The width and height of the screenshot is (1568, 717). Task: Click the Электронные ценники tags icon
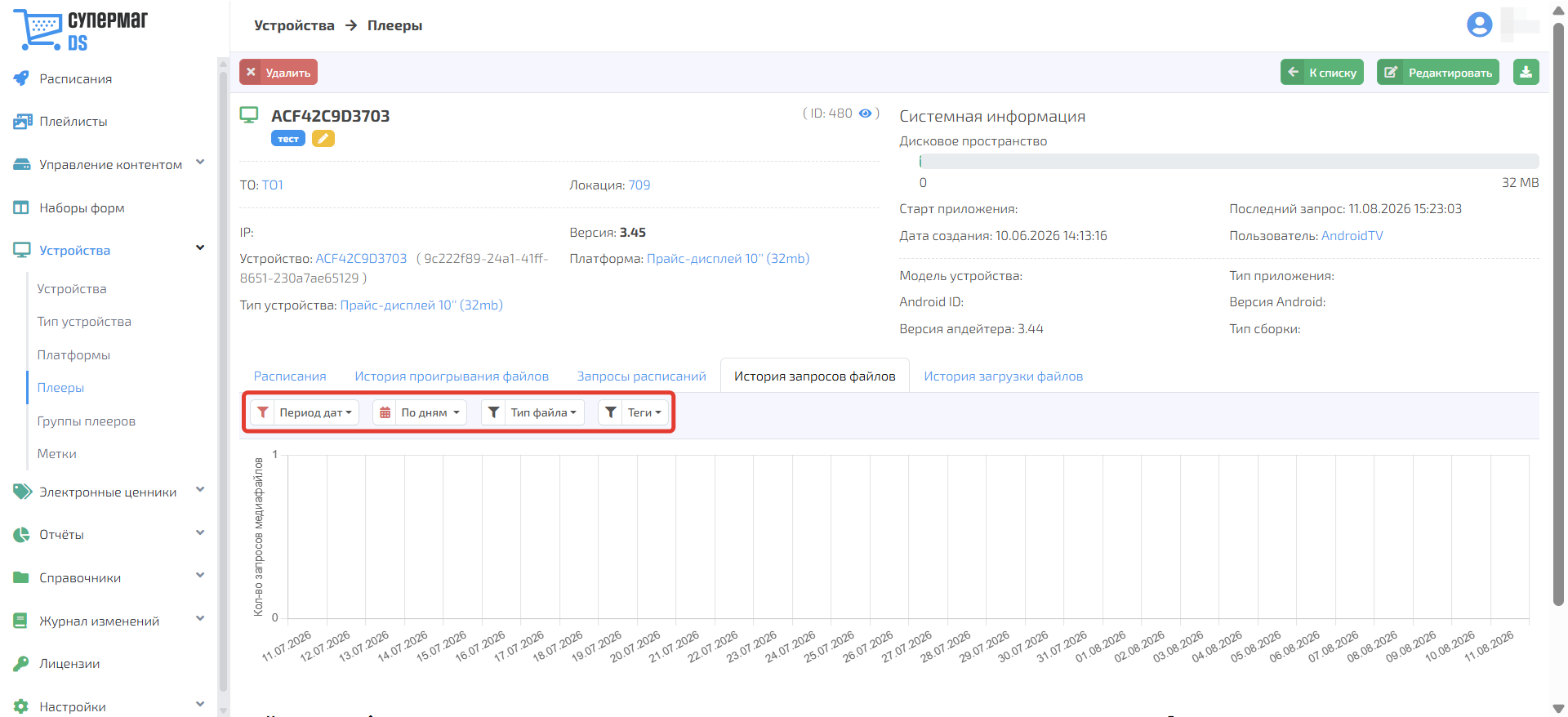pos(22,492)
